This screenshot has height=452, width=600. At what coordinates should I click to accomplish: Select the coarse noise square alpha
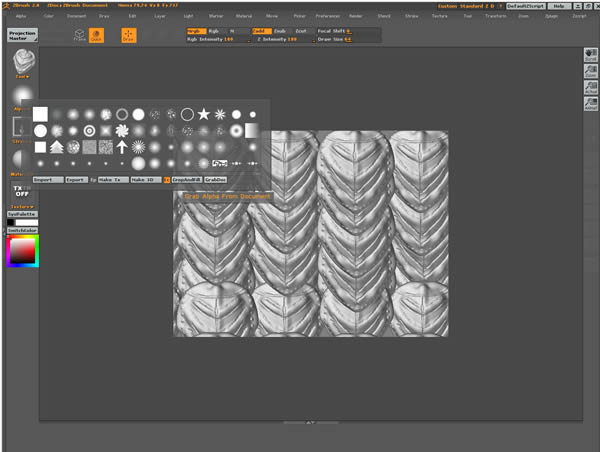point(106,147)
